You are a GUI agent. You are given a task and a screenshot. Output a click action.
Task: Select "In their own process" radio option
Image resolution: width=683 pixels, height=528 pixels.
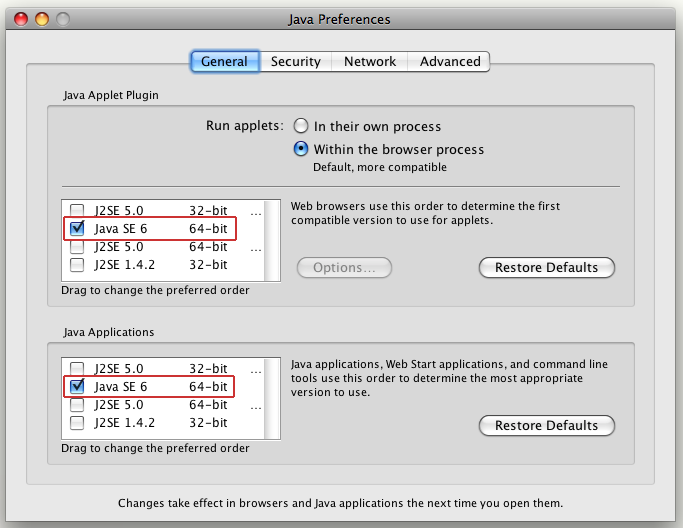[x=301, y=126]
